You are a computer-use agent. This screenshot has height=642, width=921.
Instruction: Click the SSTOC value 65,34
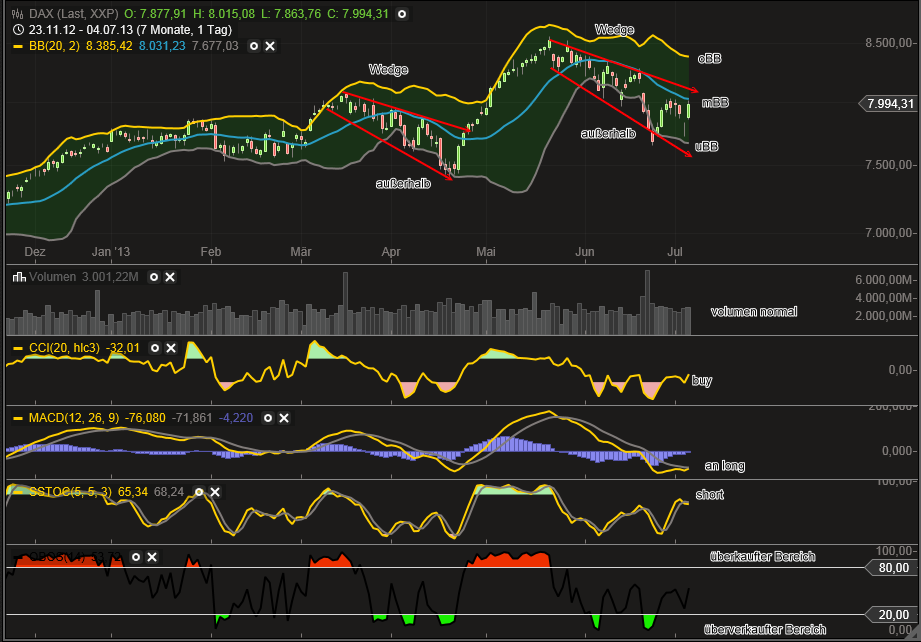point(133,492)
